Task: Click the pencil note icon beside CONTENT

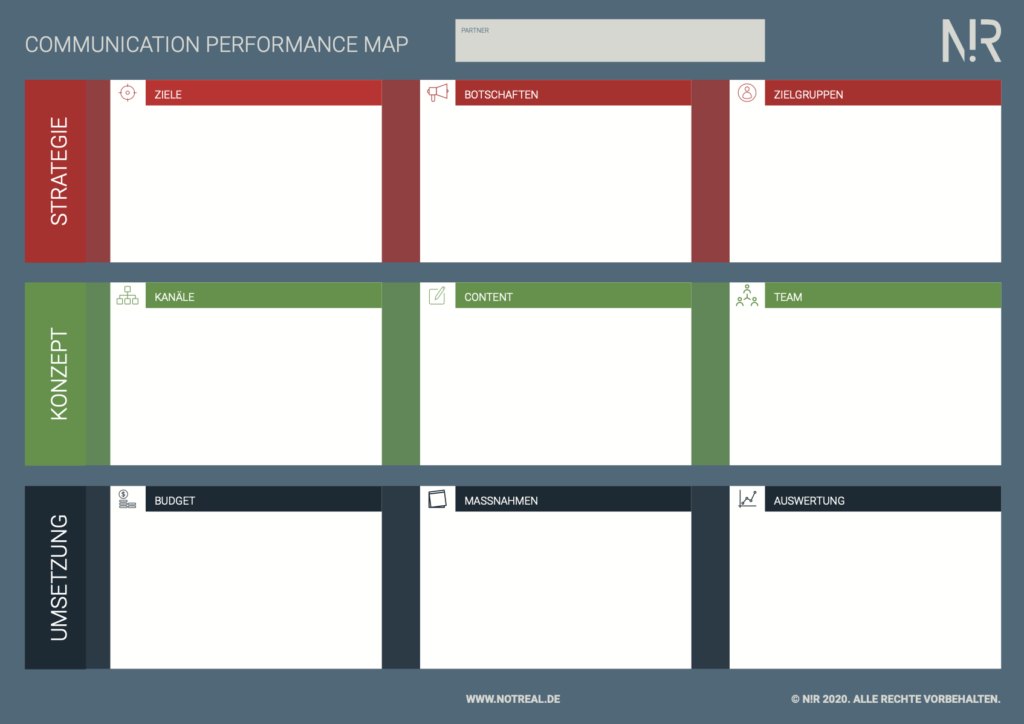Action: 437,296
